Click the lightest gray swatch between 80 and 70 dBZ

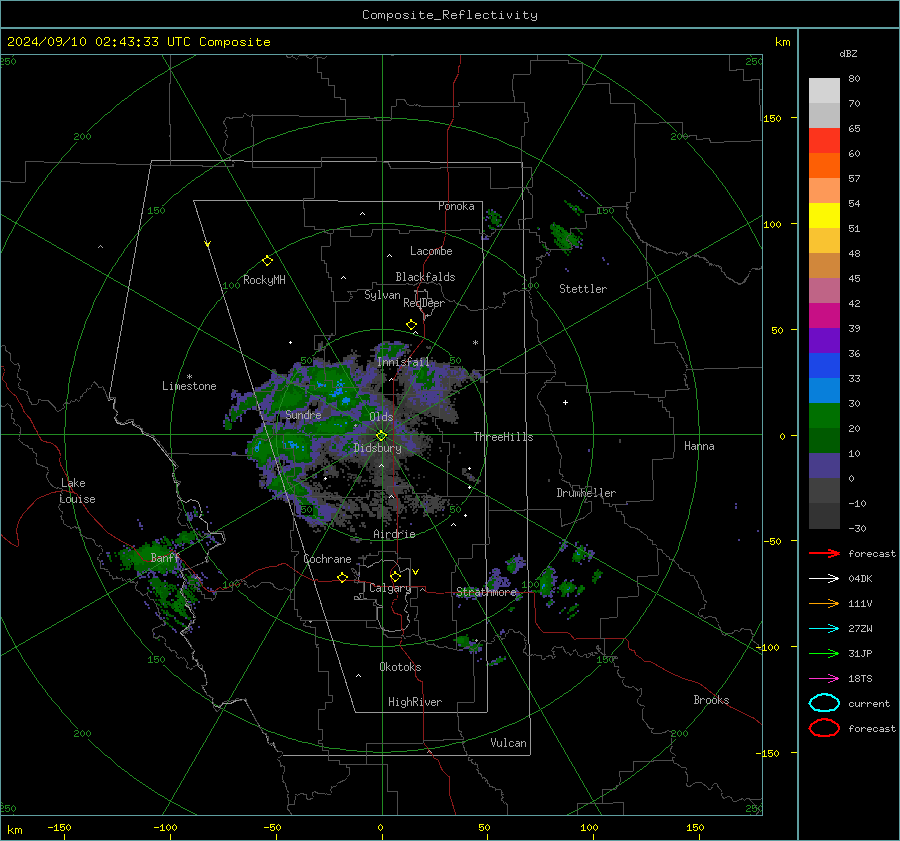824,91
